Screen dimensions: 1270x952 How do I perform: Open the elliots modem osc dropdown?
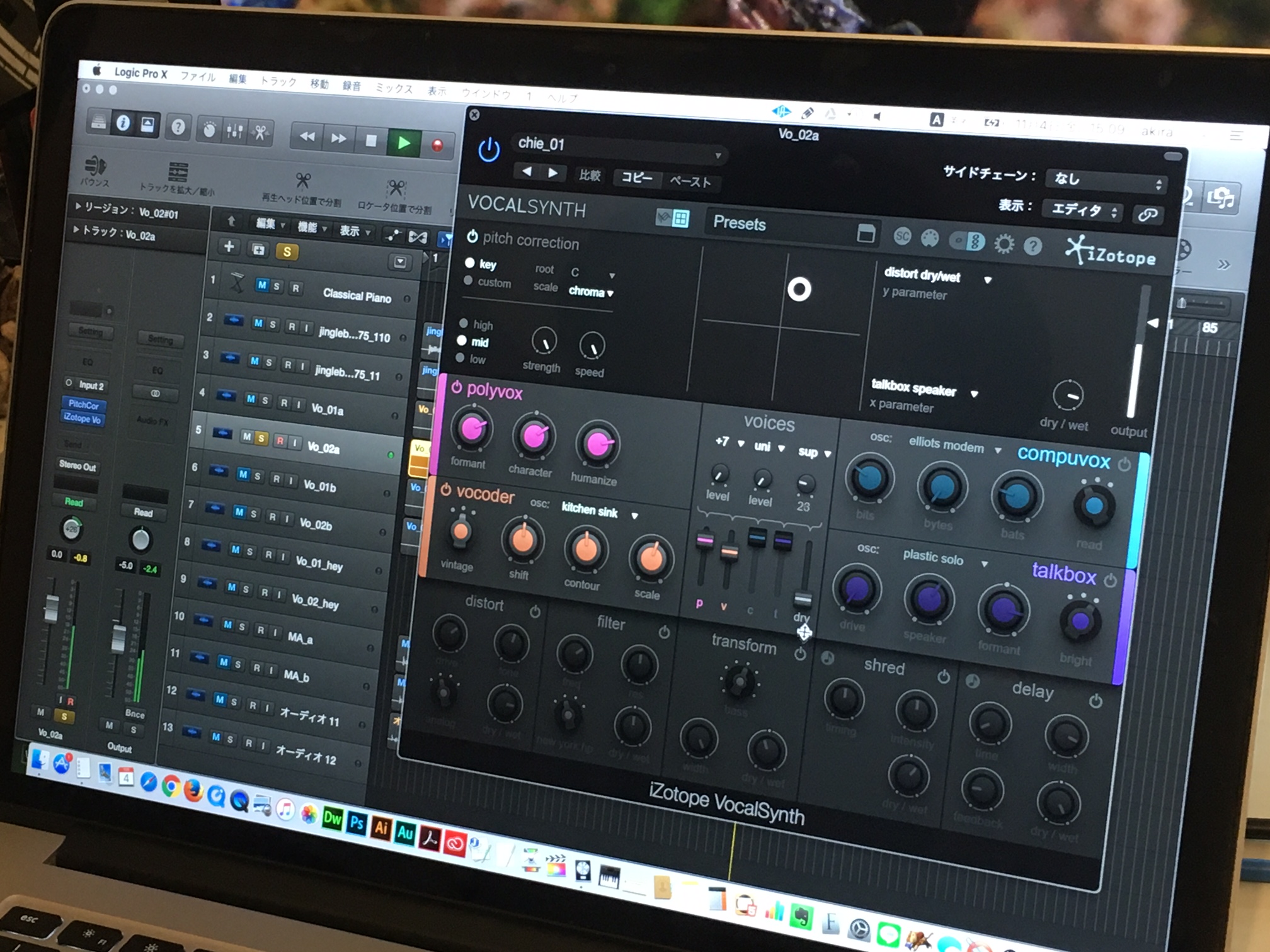(954, 446)
